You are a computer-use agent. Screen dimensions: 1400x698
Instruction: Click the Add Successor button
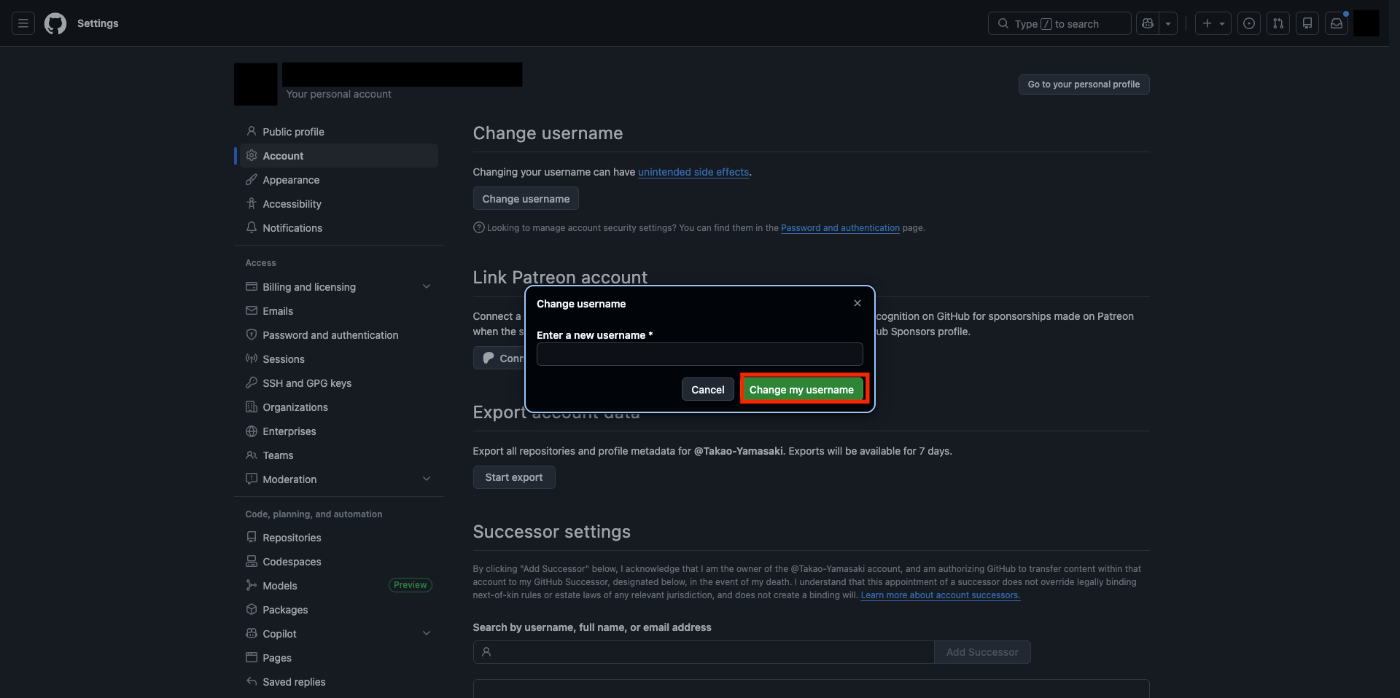[x=982, y=652]
